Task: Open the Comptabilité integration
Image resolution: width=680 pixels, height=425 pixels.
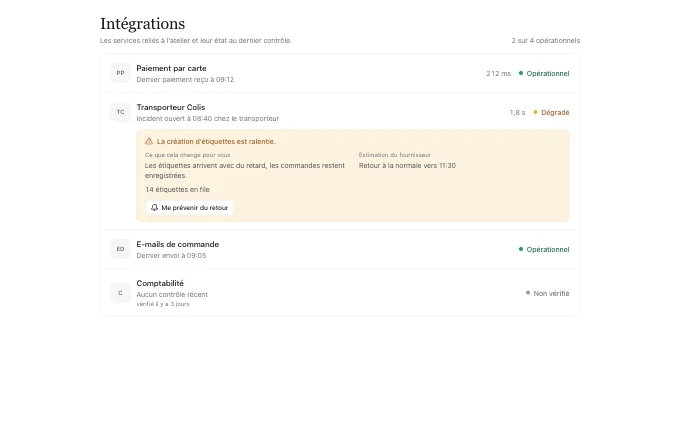Action: [340, 293]
